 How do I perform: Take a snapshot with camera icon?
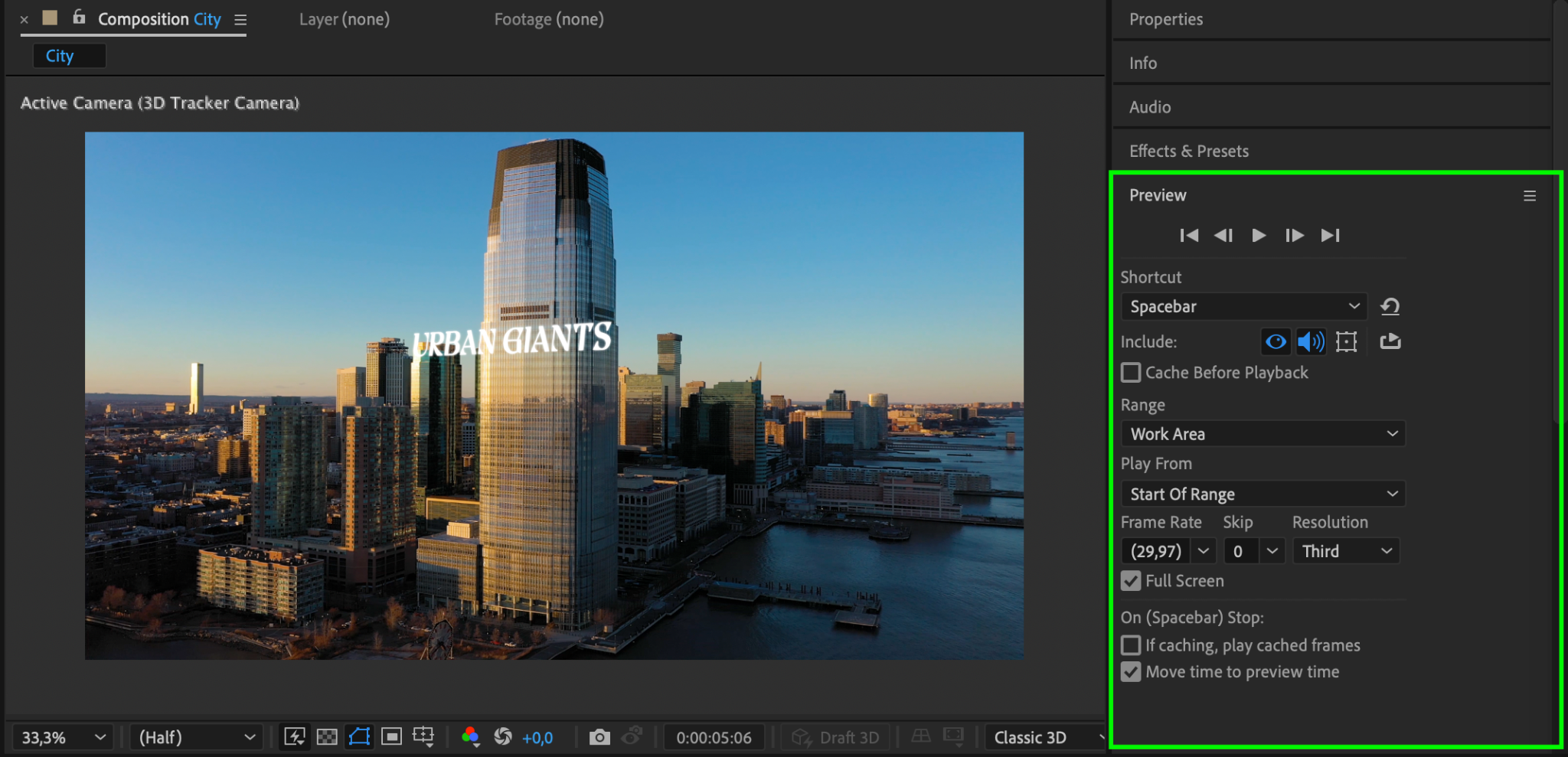pos(599,737)
